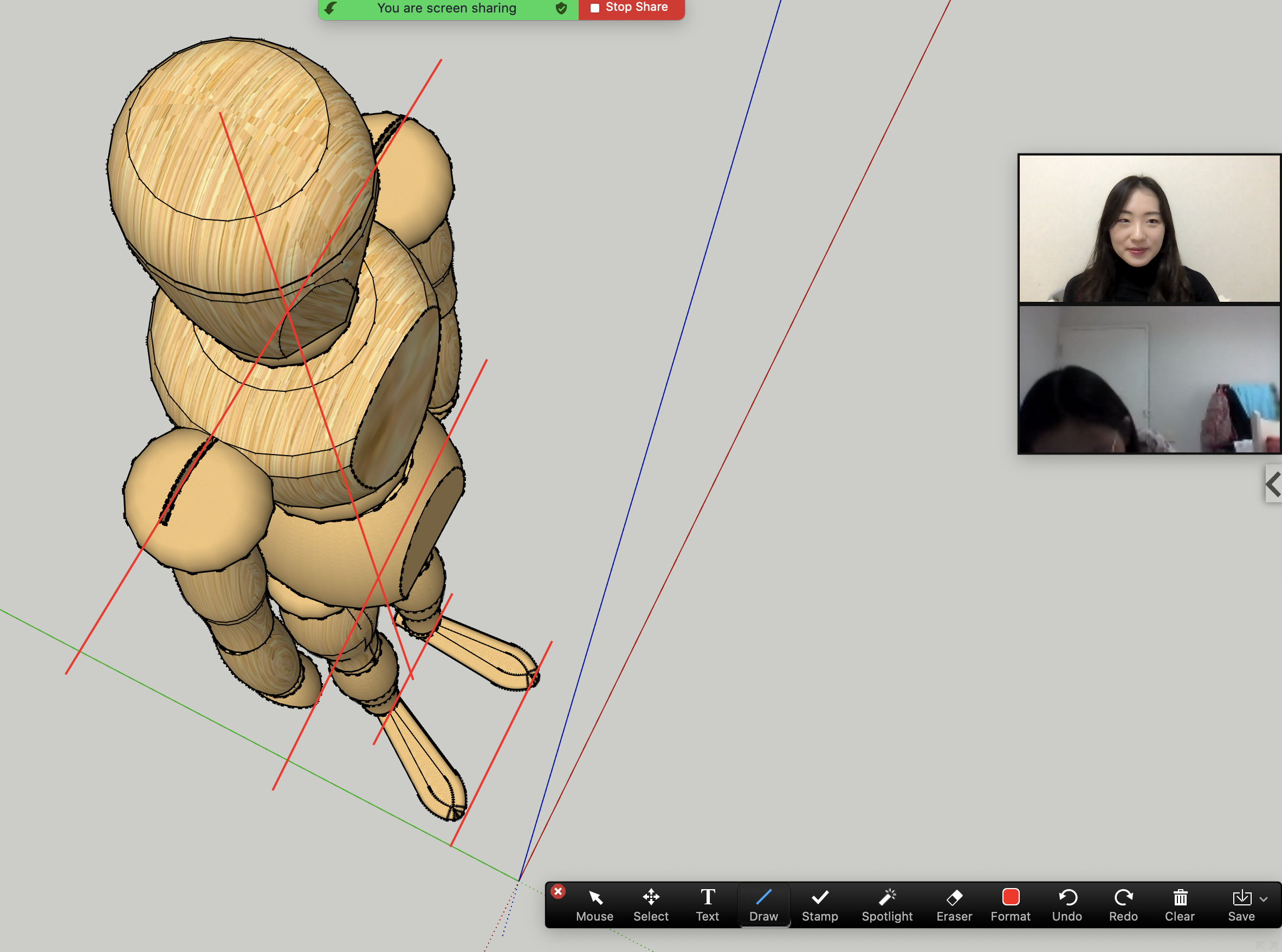The image size is (1282, 952).
Task: Open the Stamp checkmark tool
Action: tap(819, 905)
